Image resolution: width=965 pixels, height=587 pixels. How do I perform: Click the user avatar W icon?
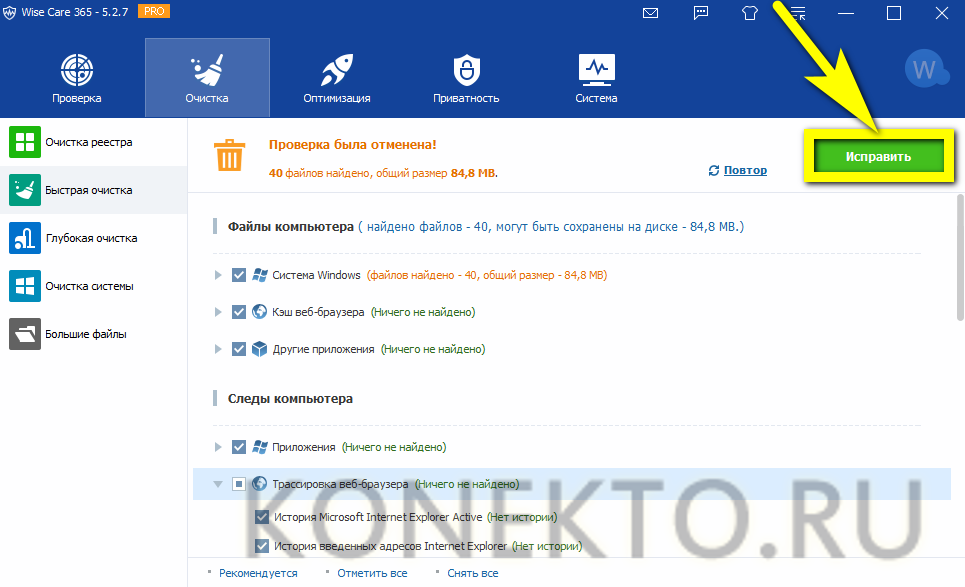tap(924, 69)
